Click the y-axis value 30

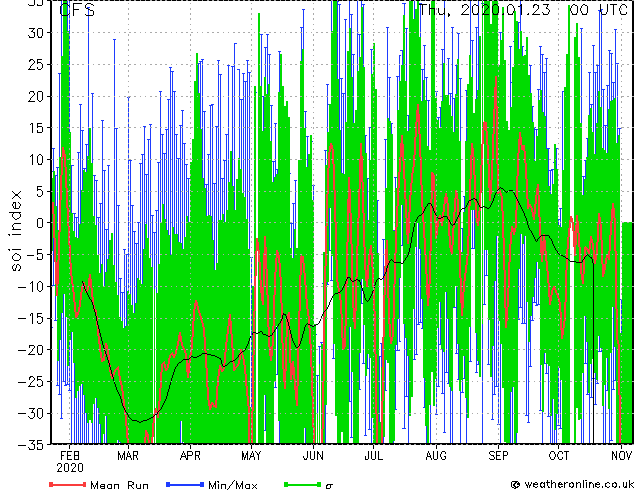click(x=35, y=33)
